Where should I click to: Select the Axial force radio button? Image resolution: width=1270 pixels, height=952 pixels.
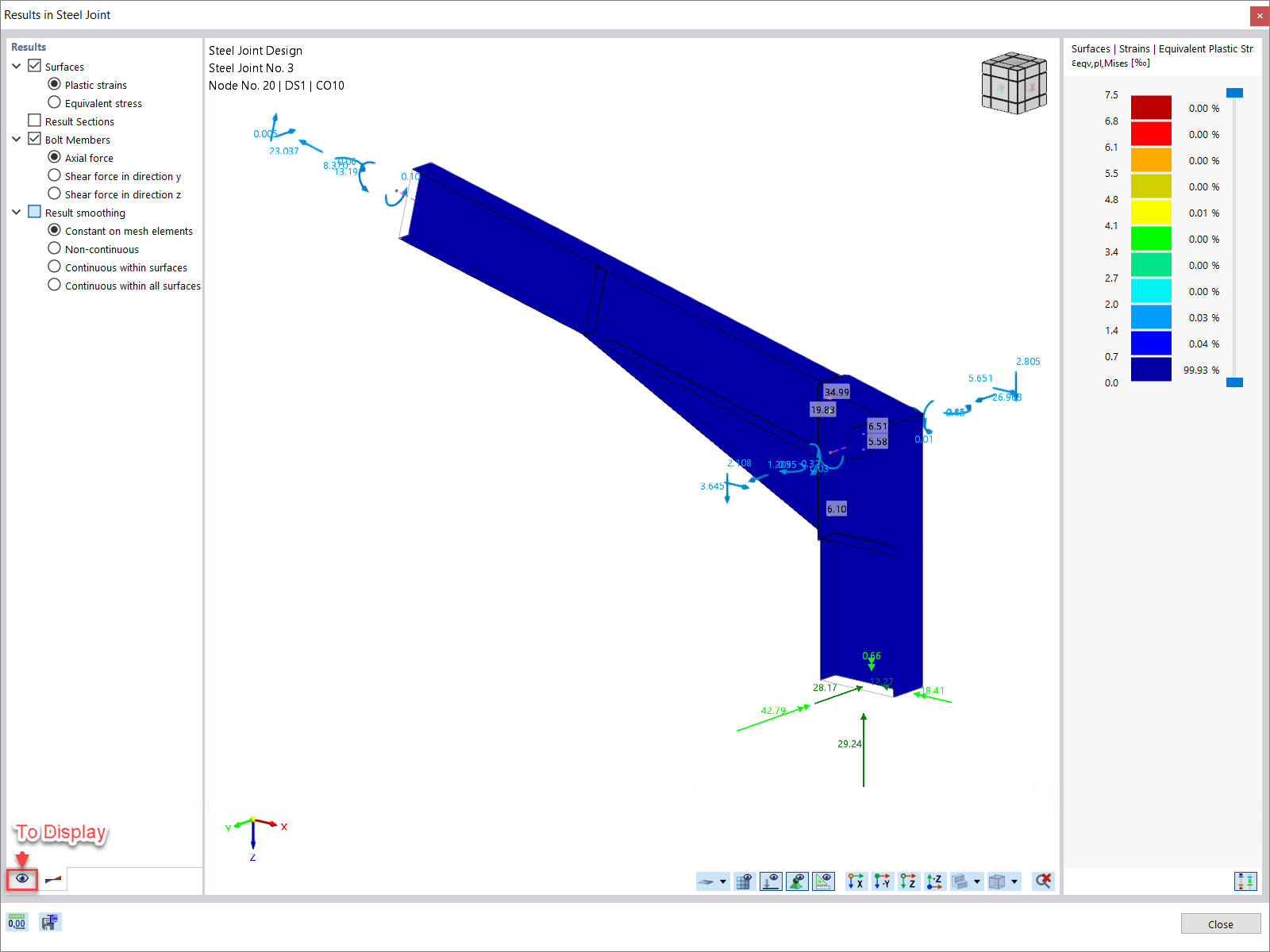coord(54,157)
